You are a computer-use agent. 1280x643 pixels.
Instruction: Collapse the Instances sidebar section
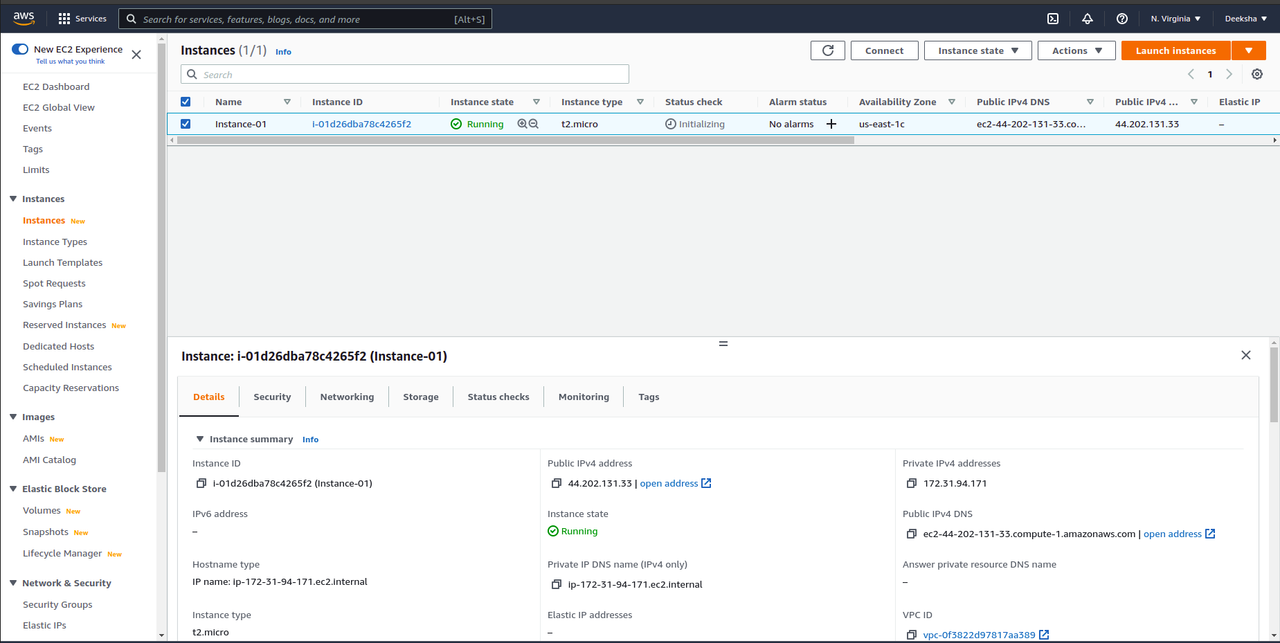(13, 199)
